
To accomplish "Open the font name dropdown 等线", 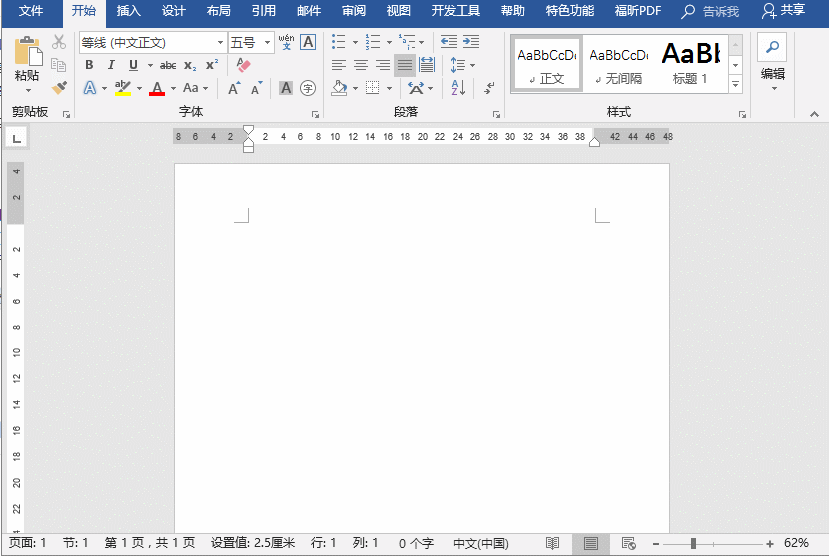I will pos(220,43).
